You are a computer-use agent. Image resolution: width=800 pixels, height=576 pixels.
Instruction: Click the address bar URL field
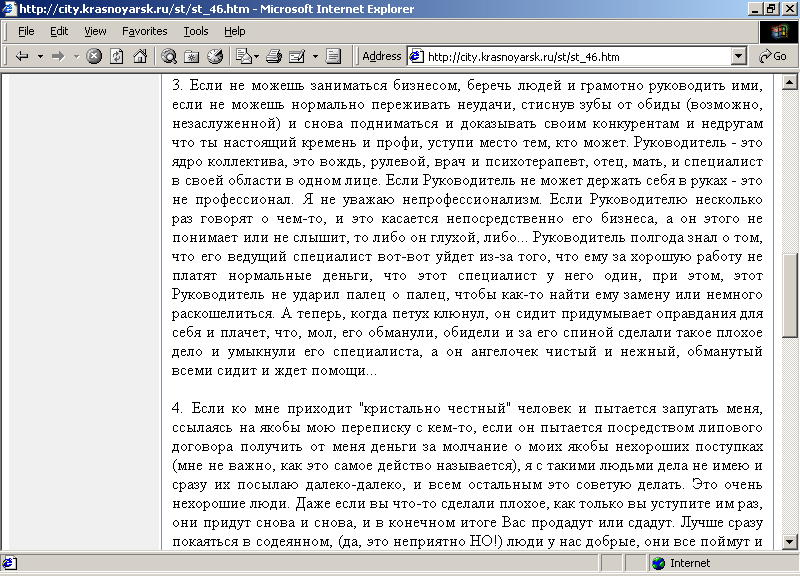pos(577,57)
